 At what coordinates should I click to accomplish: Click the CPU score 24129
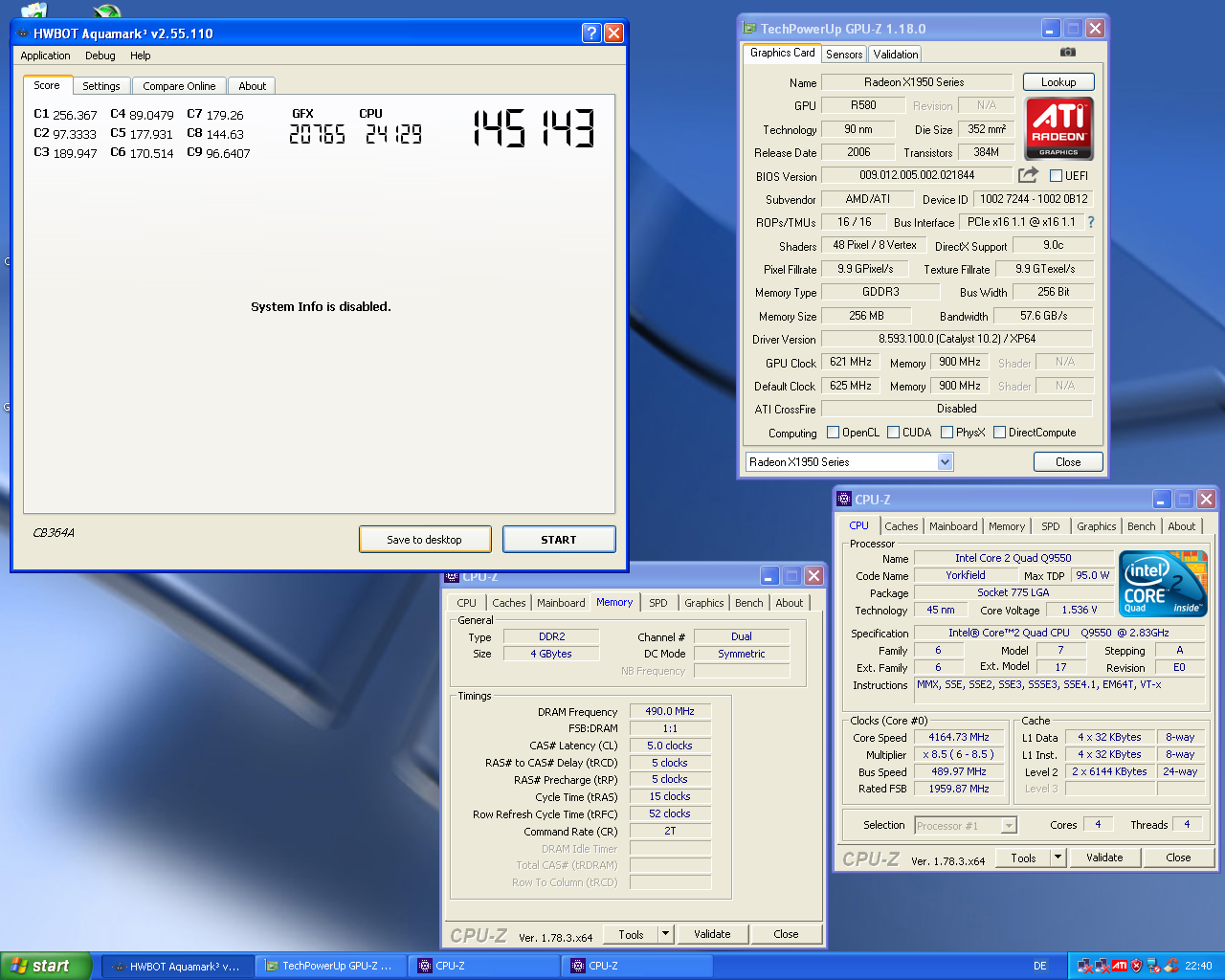pos(393,134)
